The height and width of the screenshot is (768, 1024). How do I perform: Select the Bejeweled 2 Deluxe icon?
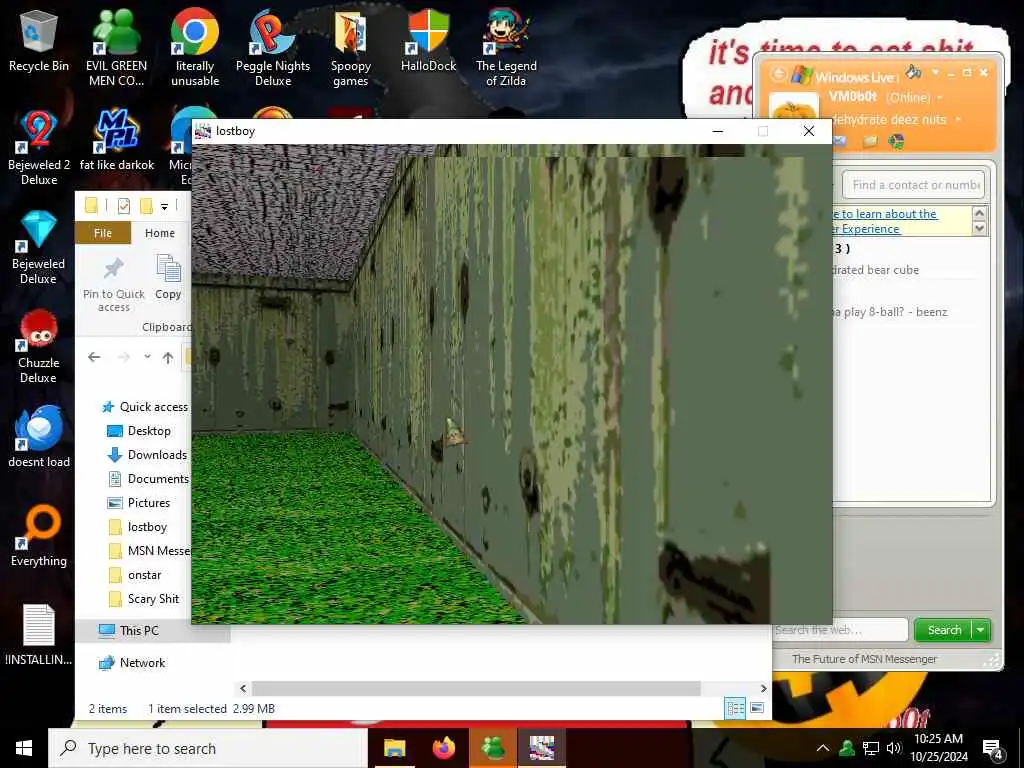coord(39,147)
